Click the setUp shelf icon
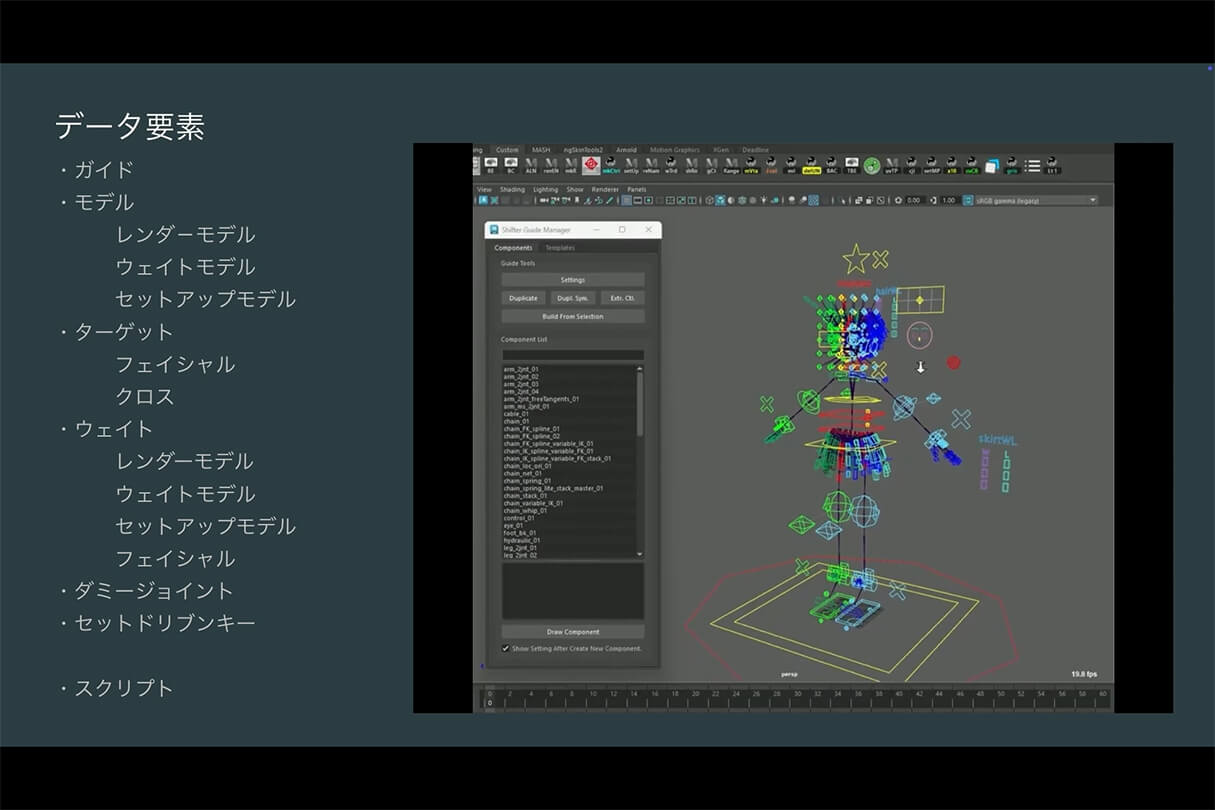 631,165
